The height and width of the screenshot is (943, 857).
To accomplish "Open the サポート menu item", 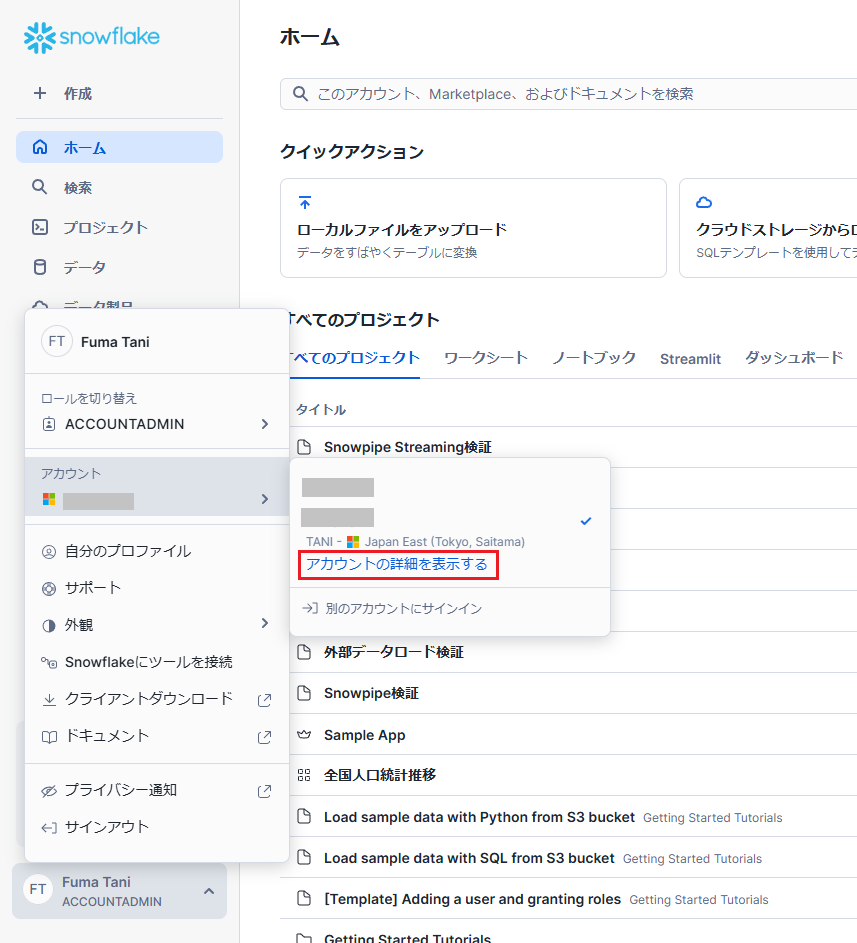I will tap(156, 588).
